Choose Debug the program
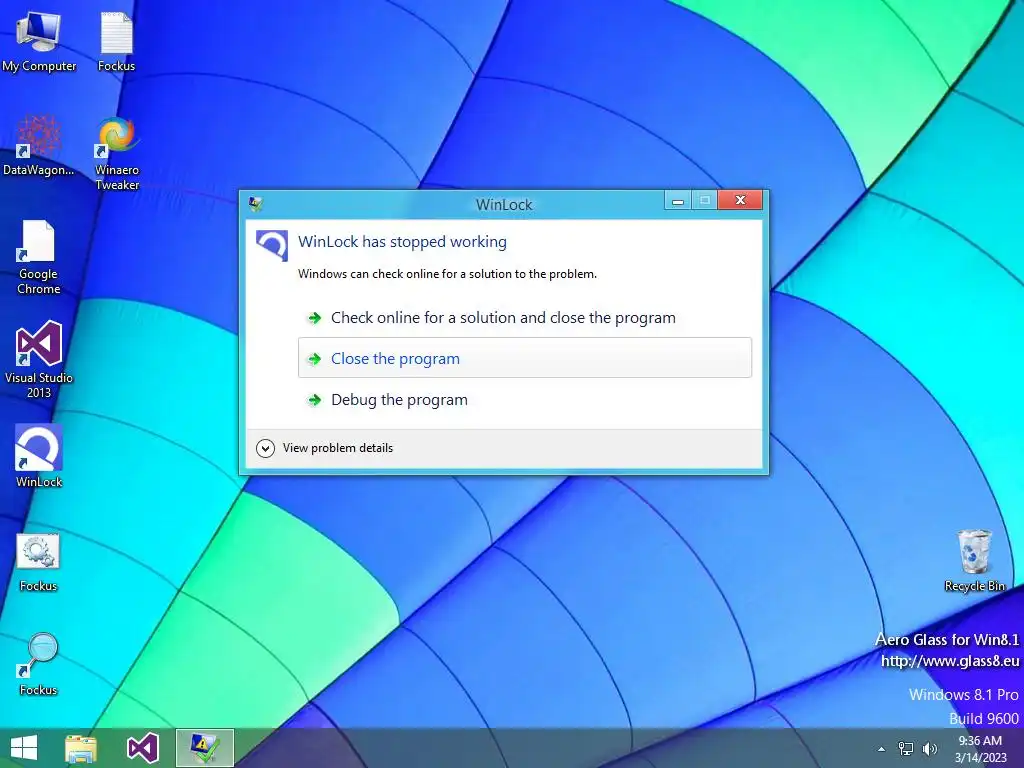 click(x=524, y=400)
